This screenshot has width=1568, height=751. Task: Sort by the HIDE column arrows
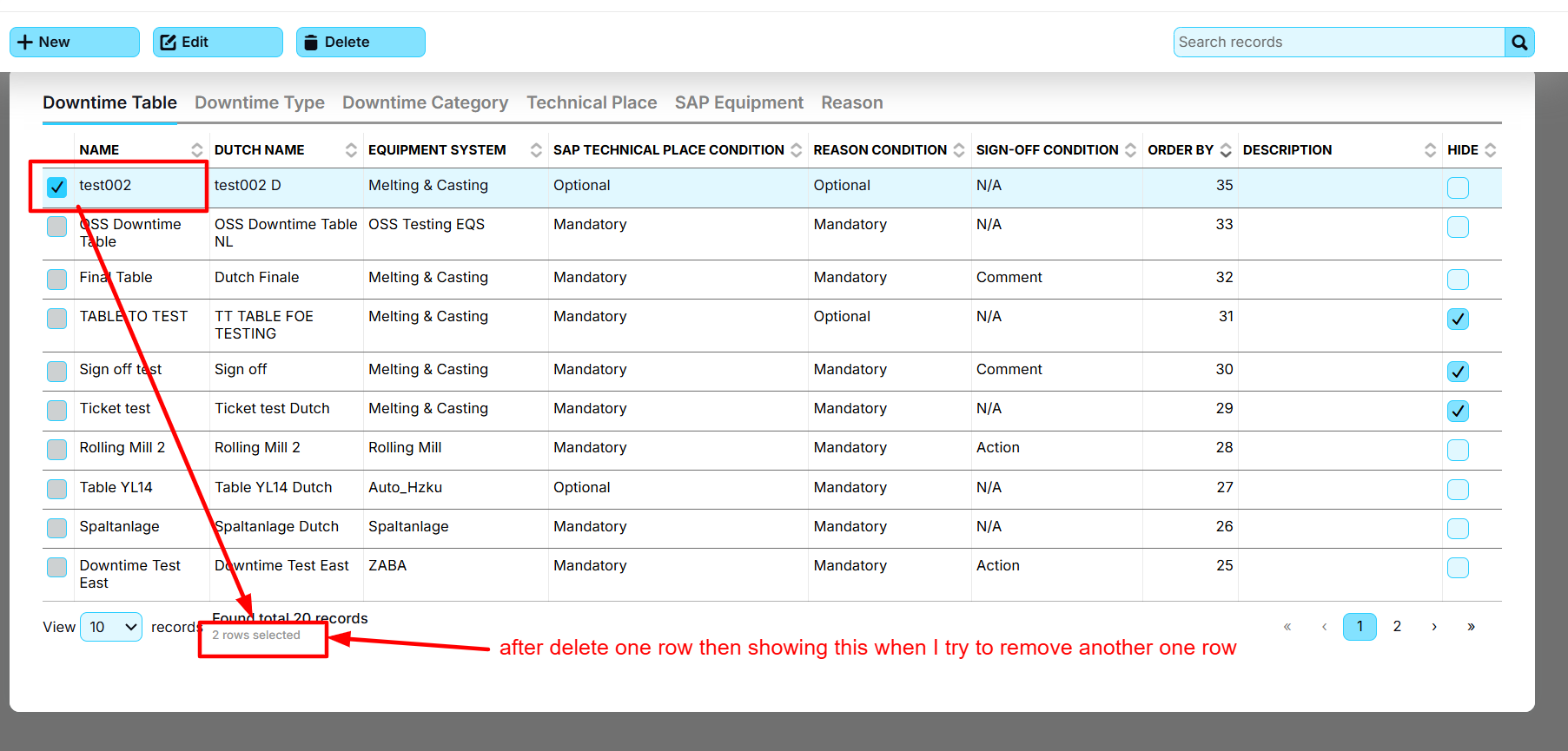coord(1491,150)
